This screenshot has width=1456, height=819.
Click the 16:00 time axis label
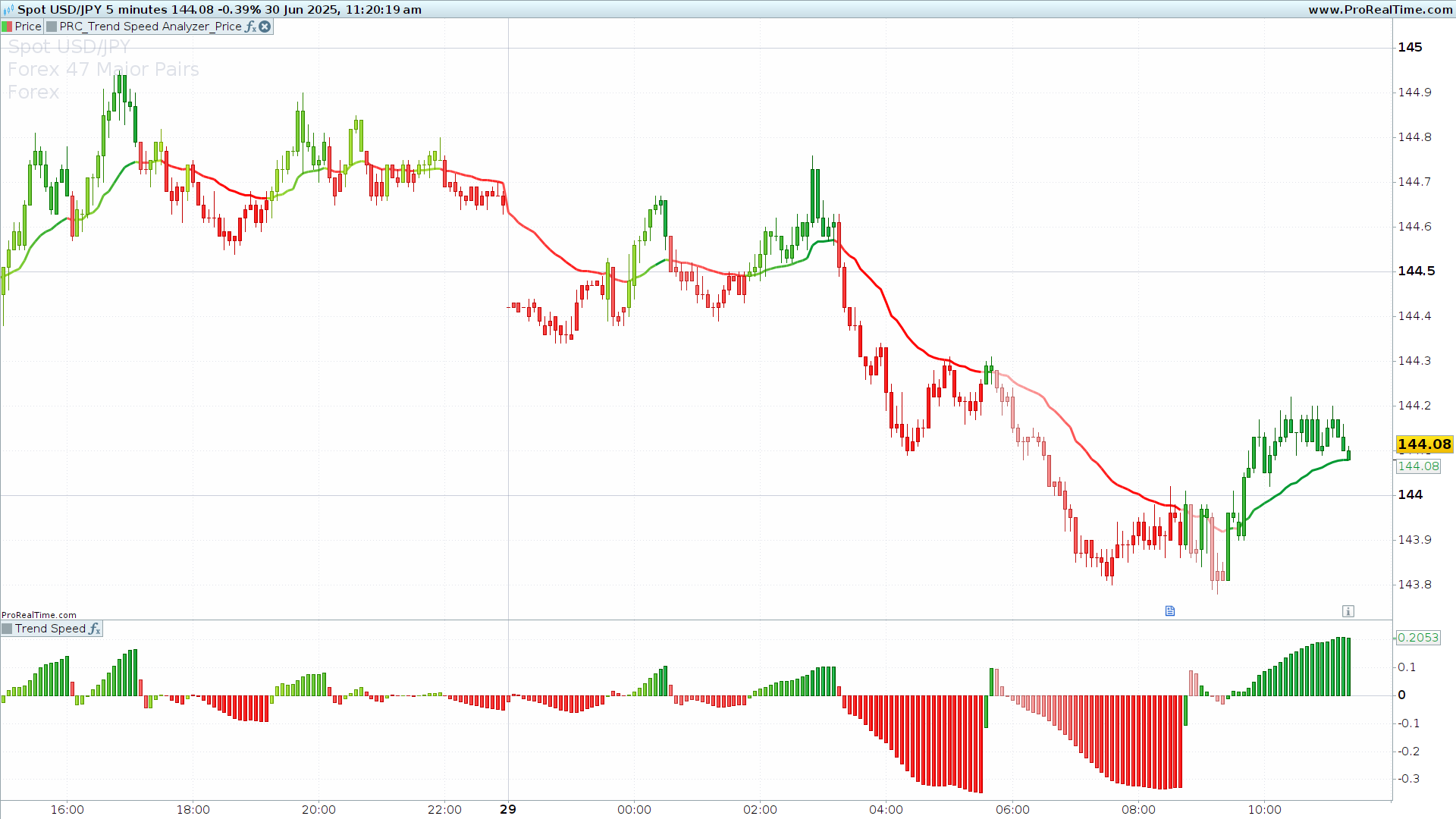click(67, 810)
